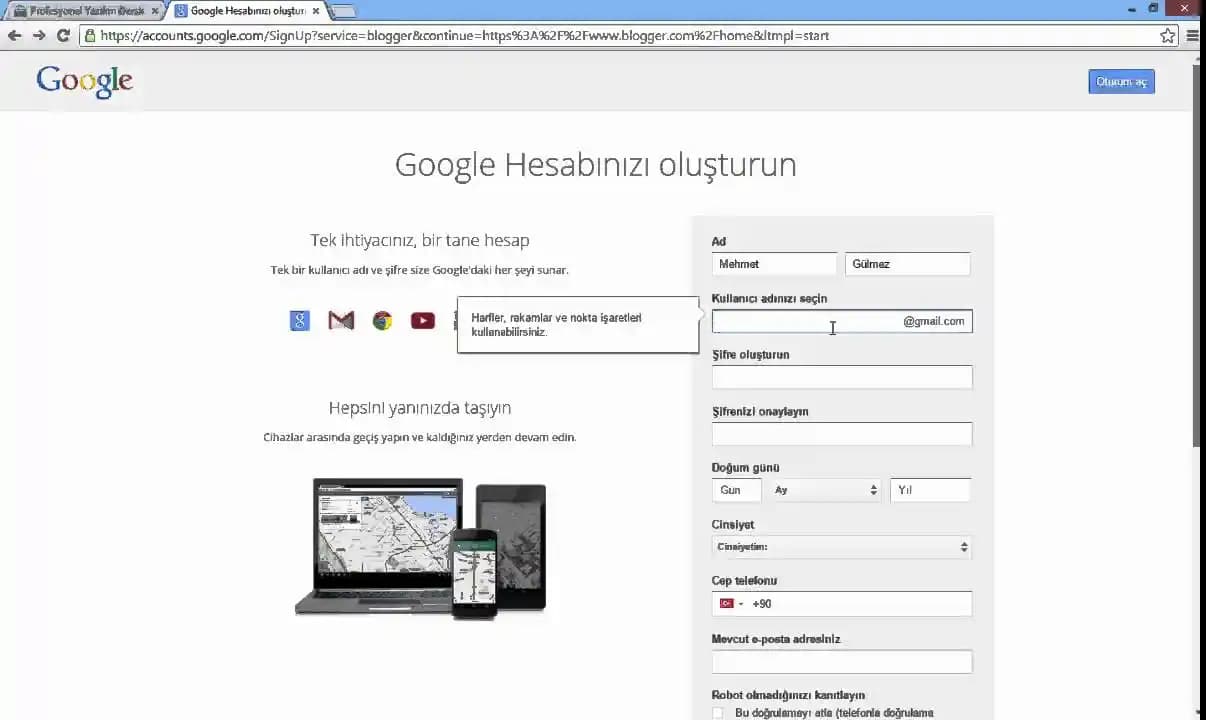Viewport: 1206px width, 720px height.
Task: Open the YouTube icon
Action: pos(422,320)
